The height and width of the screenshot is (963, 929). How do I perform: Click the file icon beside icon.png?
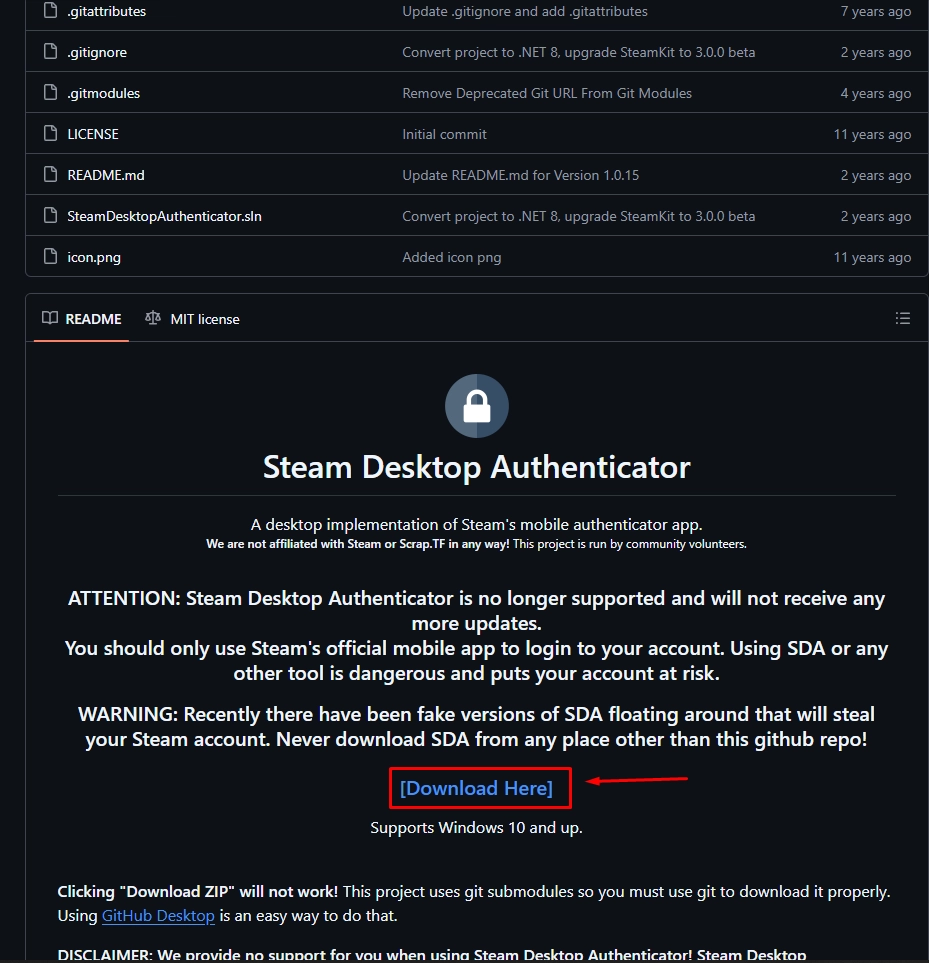50,257
